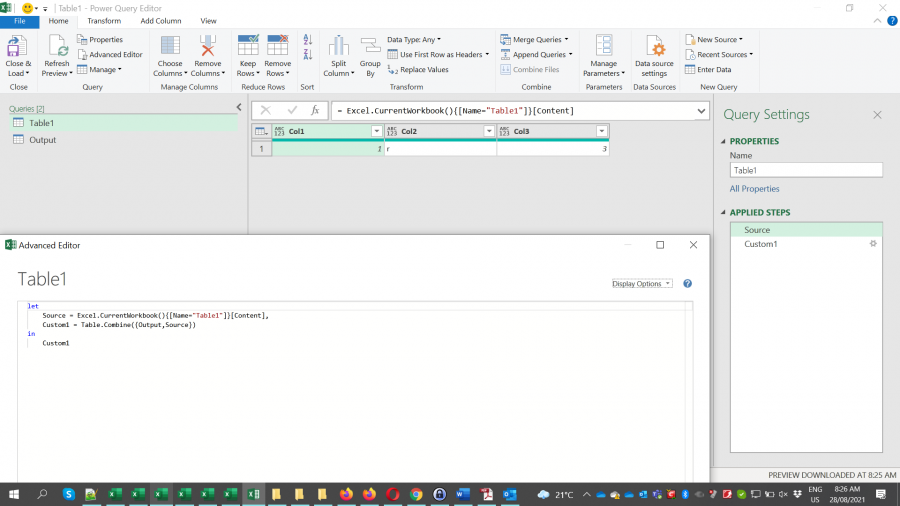Screen dimensions: 900x506
Task: Switch to the Add Column tab
Action: pyautogui.click(x=161, y=21)
